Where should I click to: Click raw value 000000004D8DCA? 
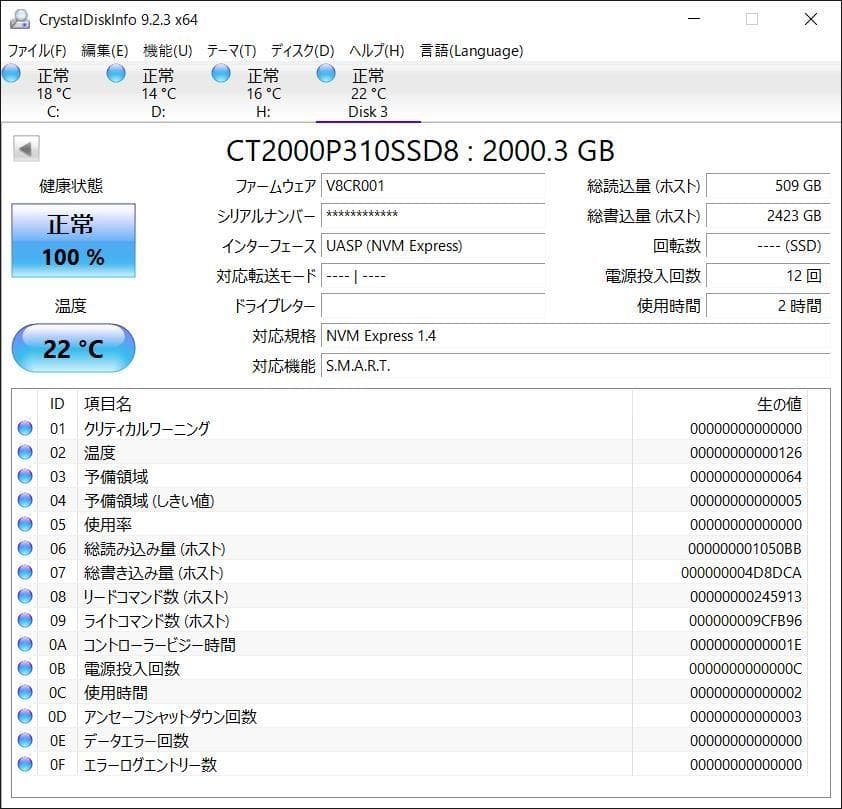(x=741, y=573)
